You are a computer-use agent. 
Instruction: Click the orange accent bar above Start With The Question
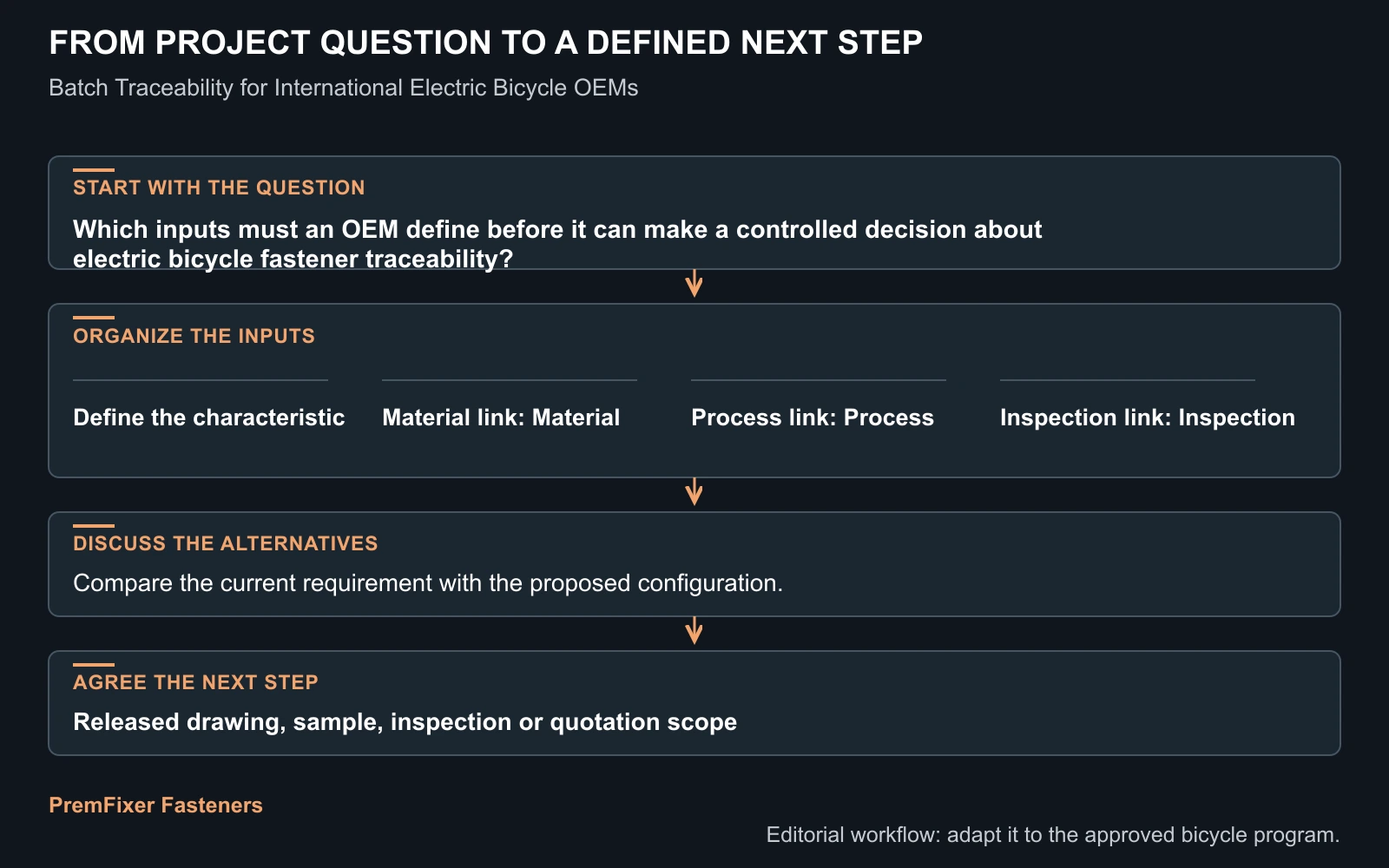tap(94, 170)
